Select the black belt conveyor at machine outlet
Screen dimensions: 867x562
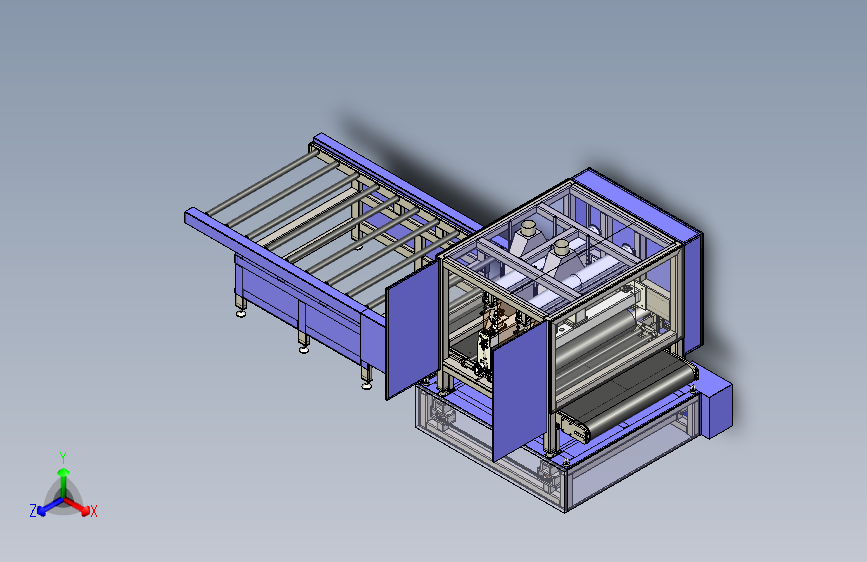click(x=628, y=395)
